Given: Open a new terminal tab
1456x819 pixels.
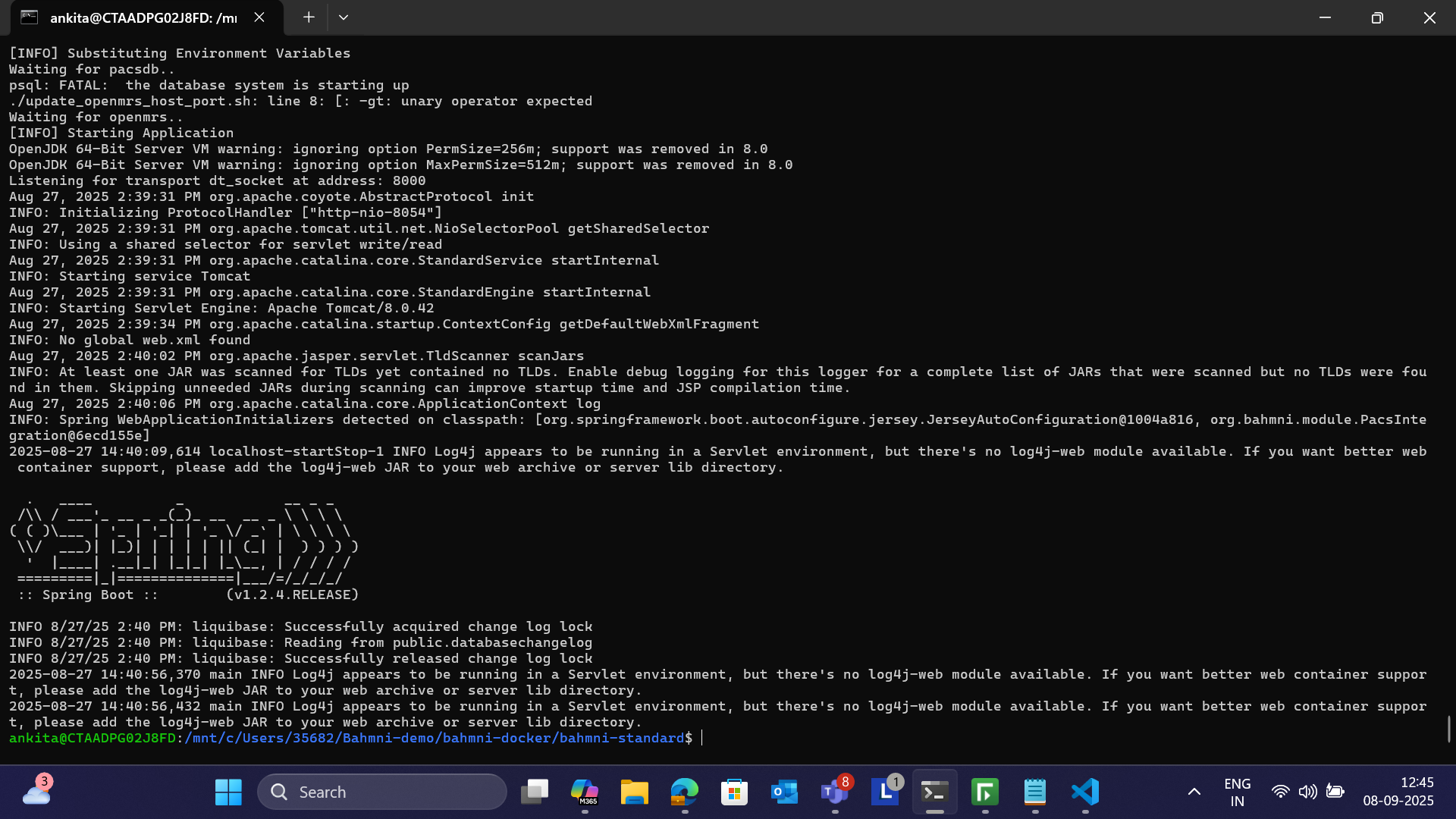Looking at the screenshot, I should click(x=309, y=17).
